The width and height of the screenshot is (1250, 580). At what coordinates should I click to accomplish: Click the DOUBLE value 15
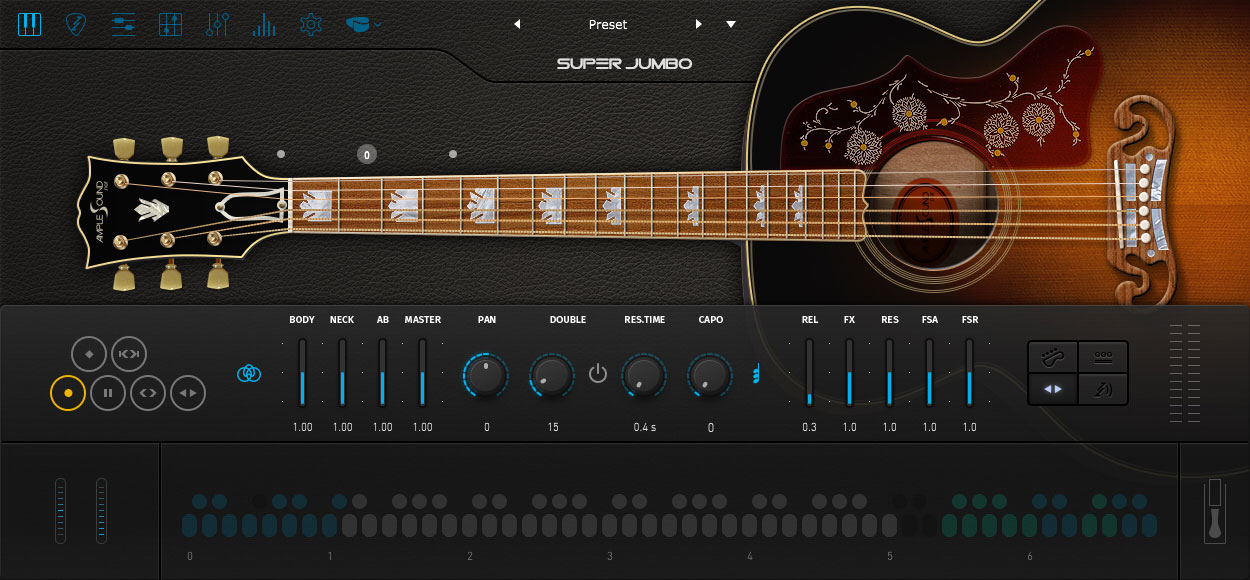[553, 427]
